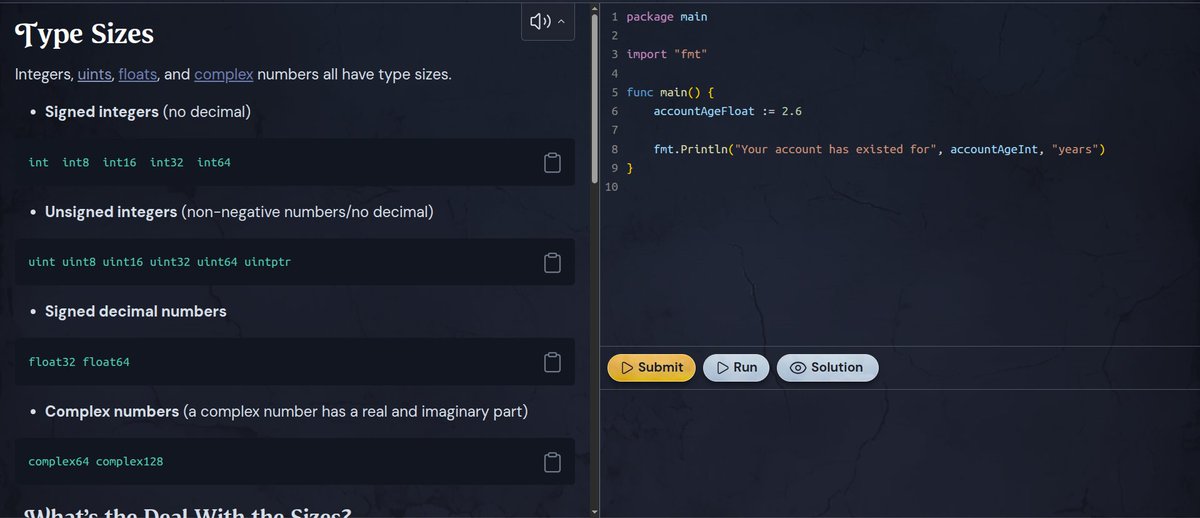Click the 'int8' type in code block
The image size is (1200, 518).
pyautogui.click(x=76, y=162)
